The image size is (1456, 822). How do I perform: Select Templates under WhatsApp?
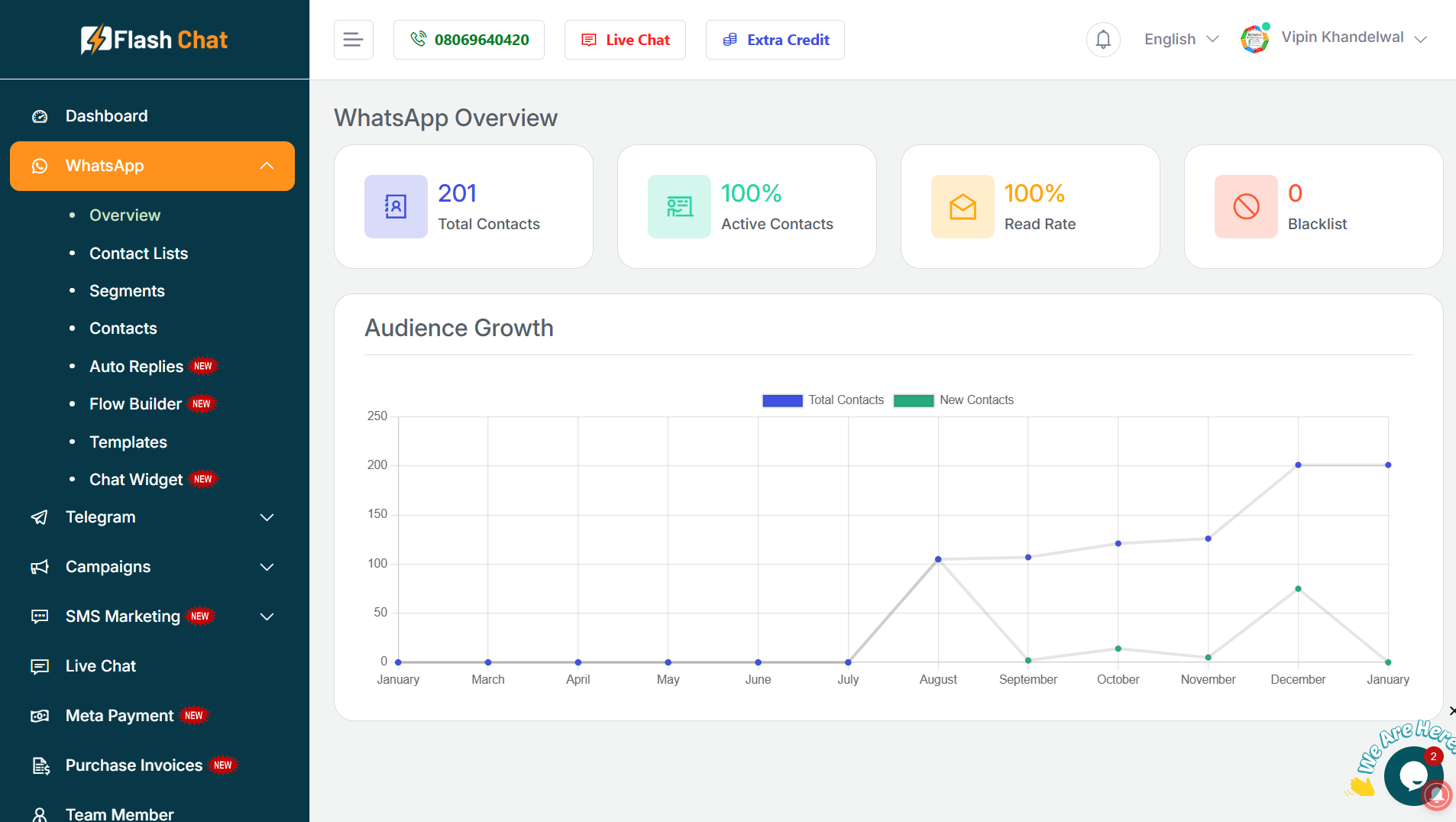(128, 442)
